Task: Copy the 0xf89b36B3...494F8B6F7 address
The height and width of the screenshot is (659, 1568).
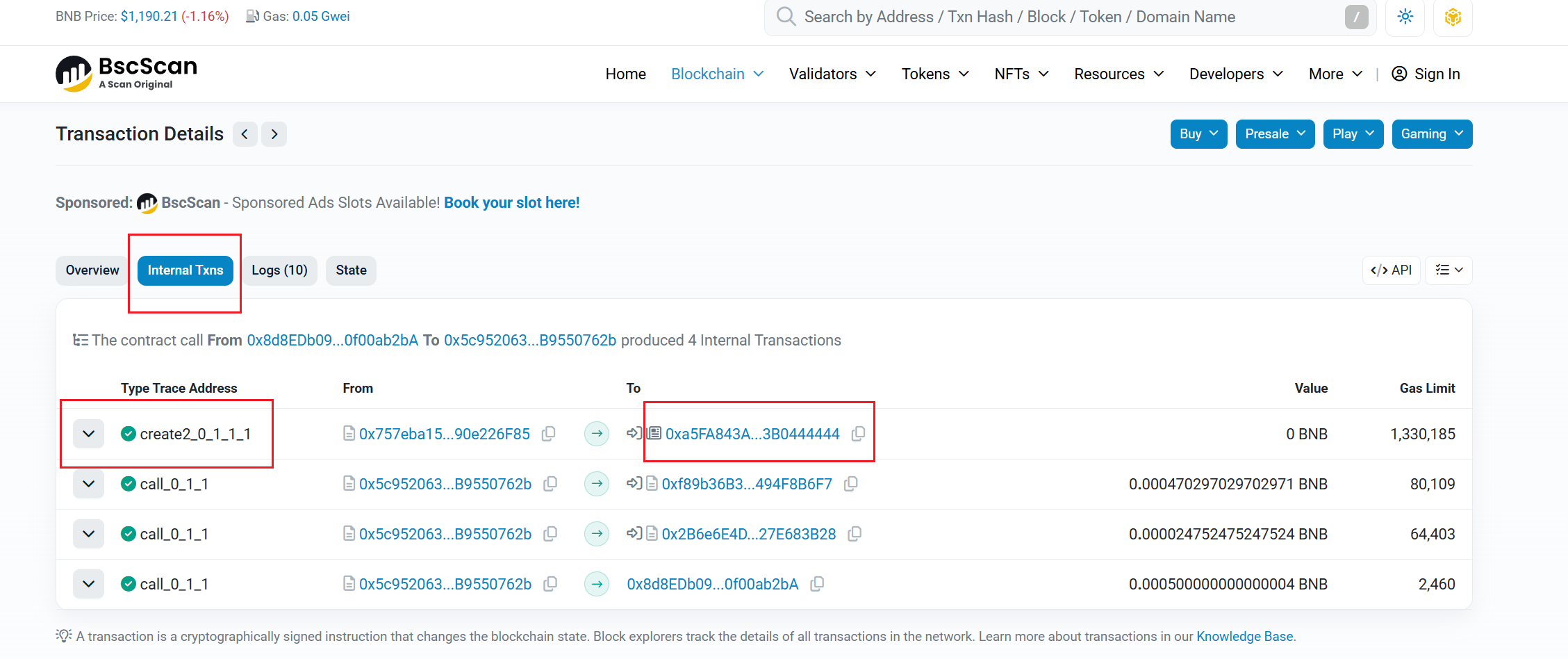Action: (850, 484)
